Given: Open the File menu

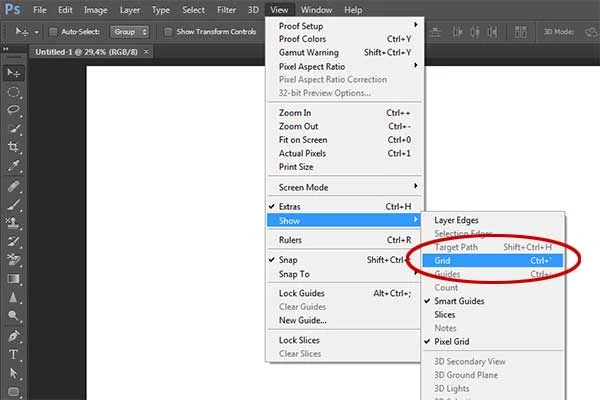Looking at the screenshot, I should point(40,10).
